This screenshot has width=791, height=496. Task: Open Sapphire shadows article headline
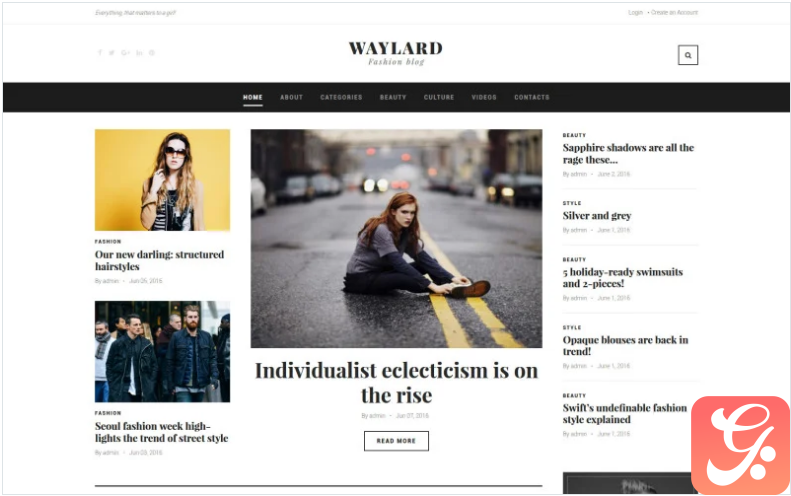tap(628, 154)
